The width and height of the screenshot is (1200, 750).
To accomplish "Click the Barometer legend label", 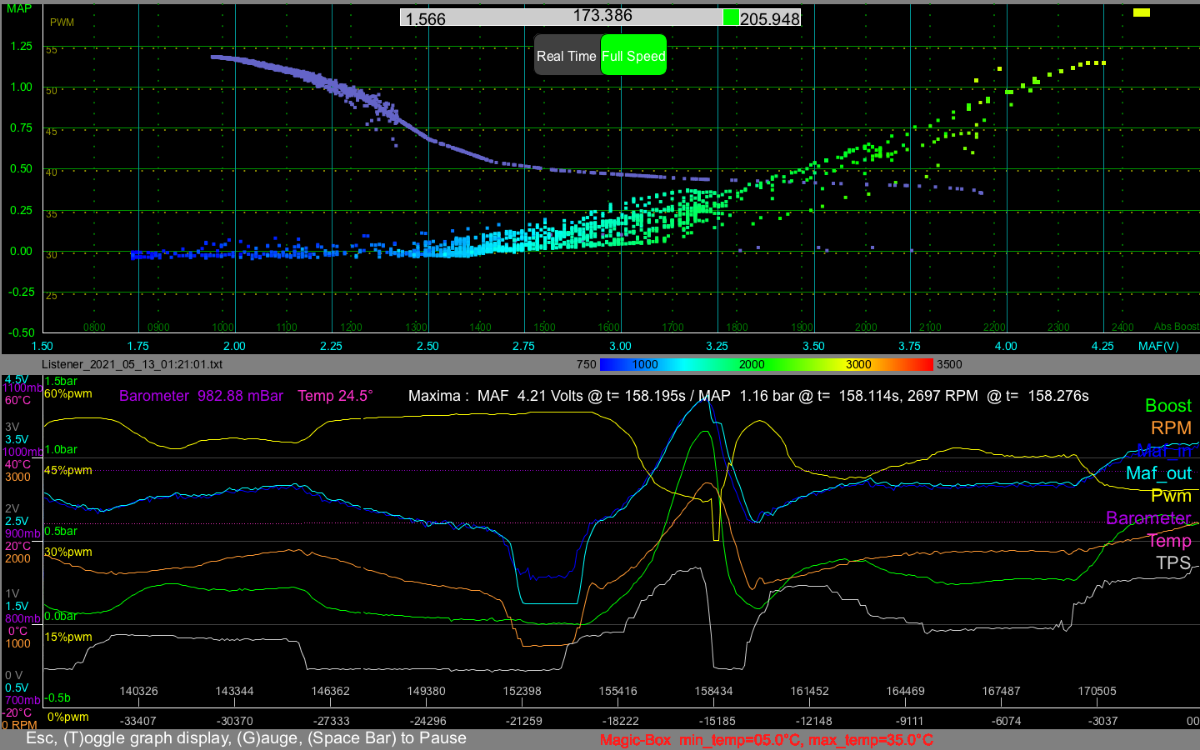I will click(1148, 518).
